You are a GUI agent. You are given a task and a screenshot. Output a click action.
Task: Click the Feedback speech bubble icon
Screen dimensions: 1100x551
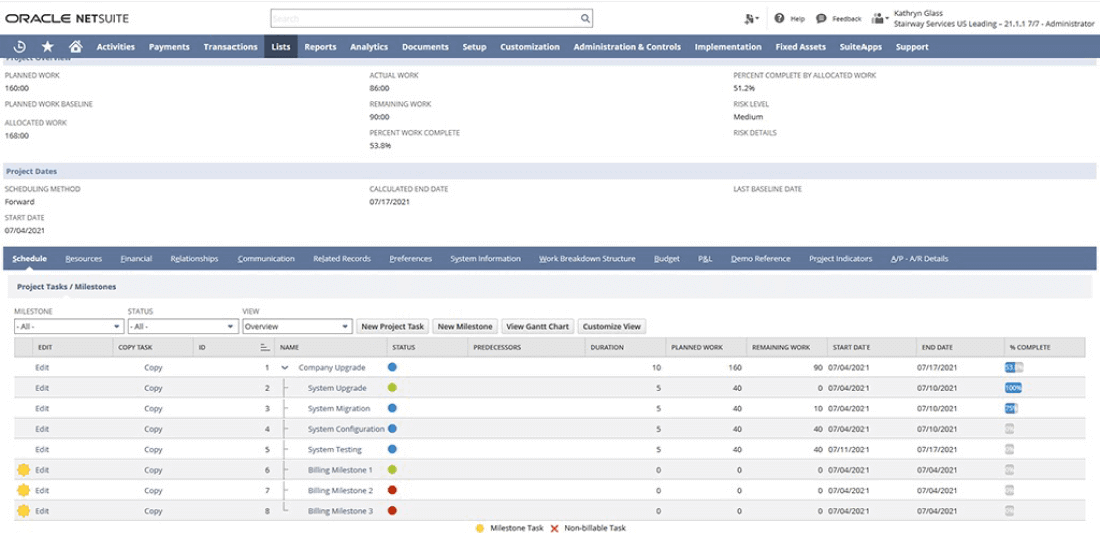(821, 19)
